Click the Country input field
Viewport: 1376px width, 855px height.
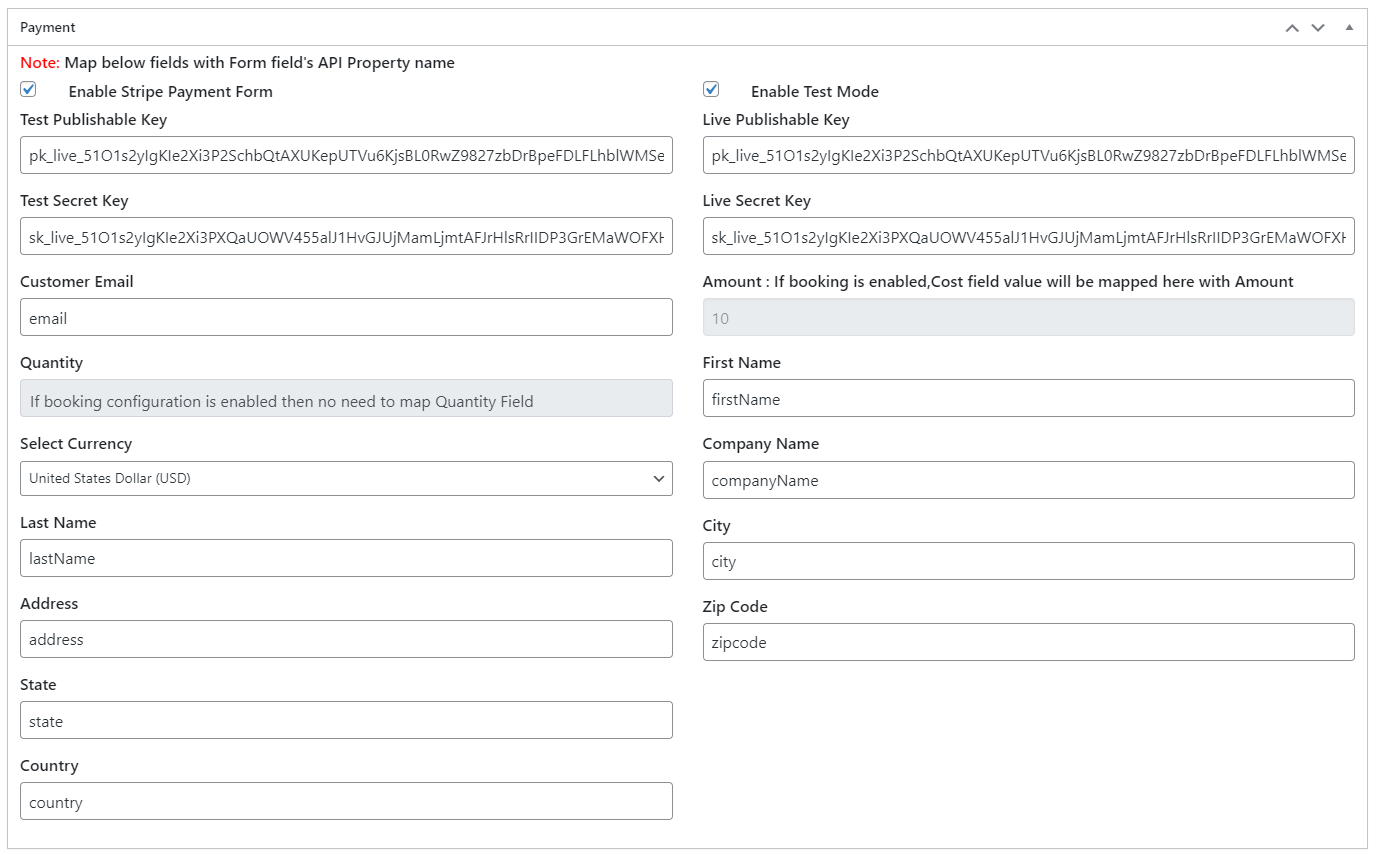(x=346, y=801)
